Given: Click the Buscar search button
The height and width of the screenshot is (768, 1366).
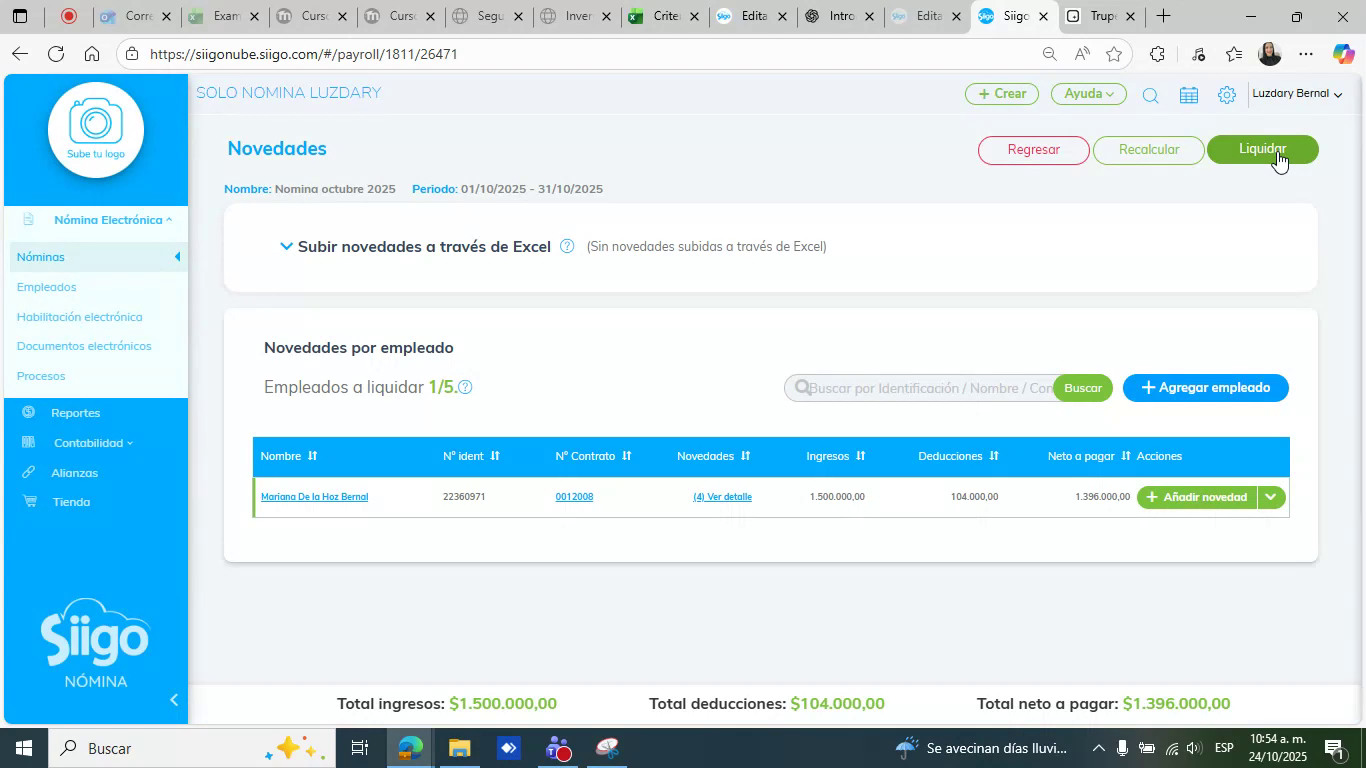Looking at the screenshot, I should tap(1082, 388).
